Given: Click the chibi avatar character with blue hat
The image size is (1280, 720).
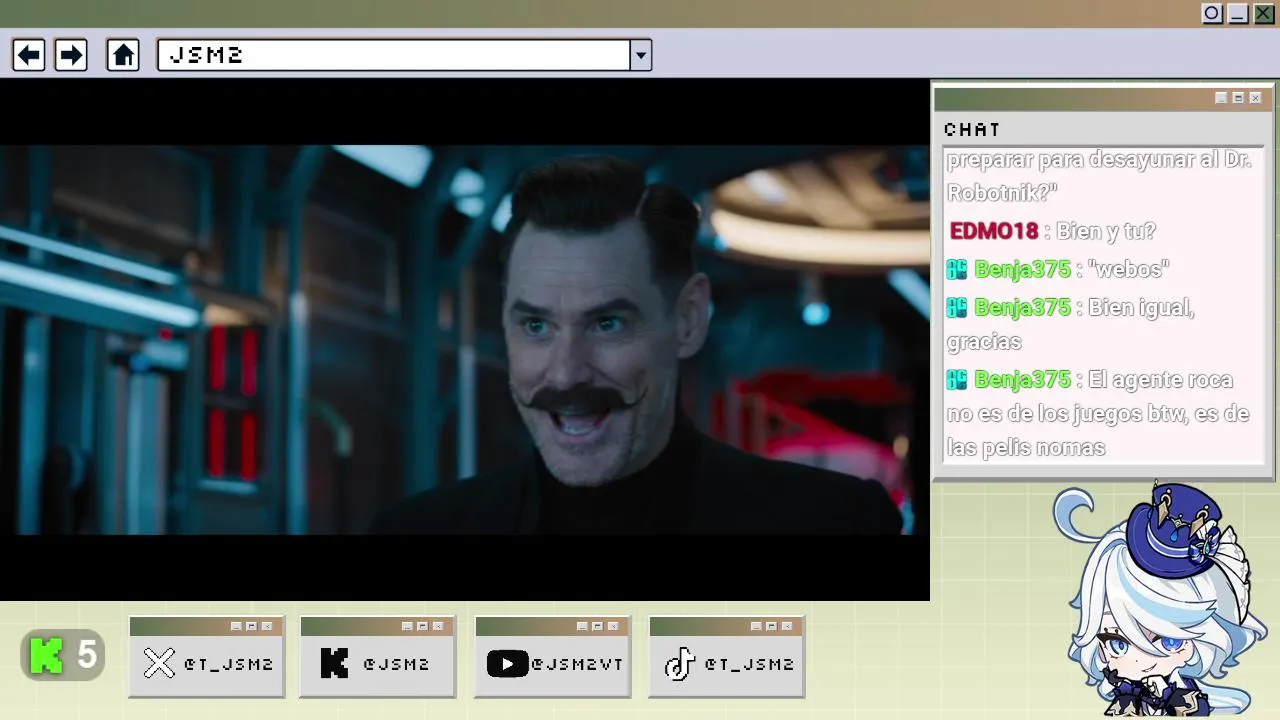Looking at the screenshot, I should (x=1160, y=600).
